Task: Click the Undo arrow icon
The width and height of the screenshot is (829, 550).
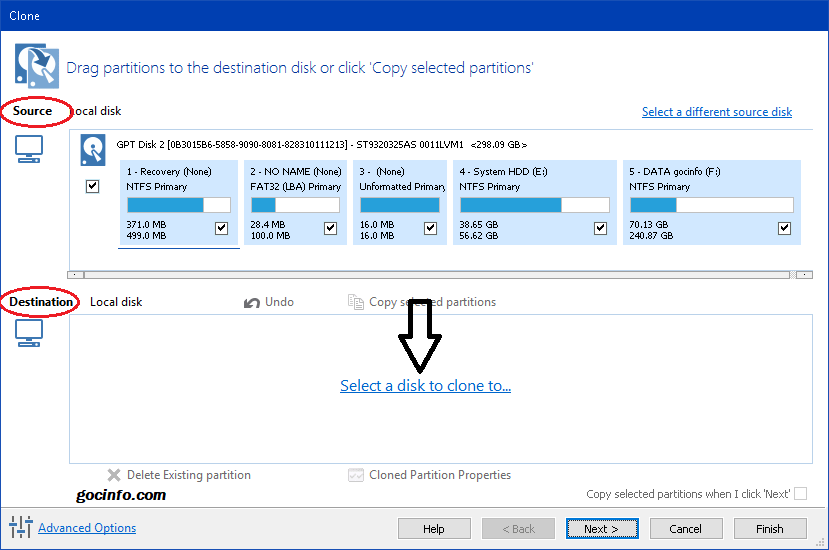Action: point(252,302)
